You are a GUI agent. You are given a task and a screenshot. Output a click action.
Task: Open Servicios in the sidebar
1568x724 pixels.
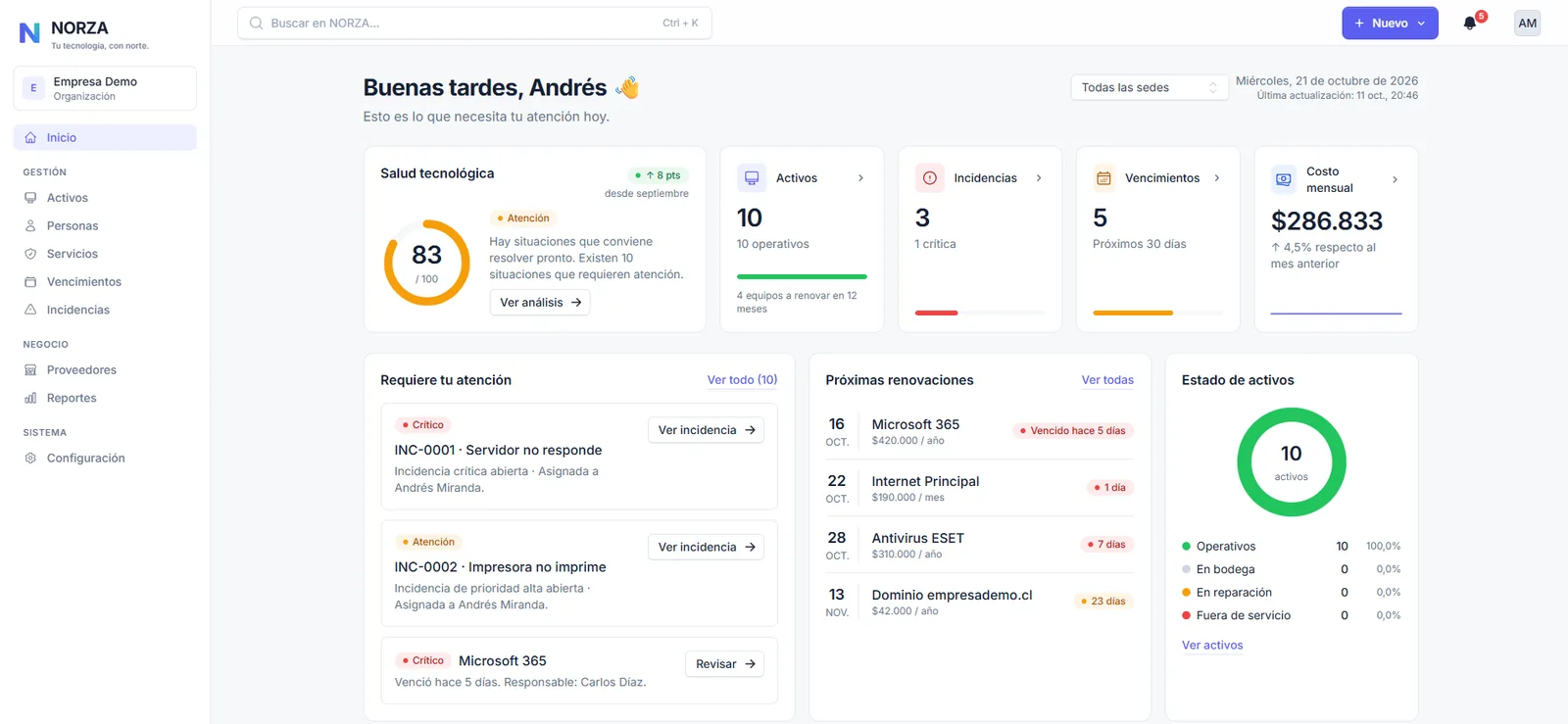[105, 254]
